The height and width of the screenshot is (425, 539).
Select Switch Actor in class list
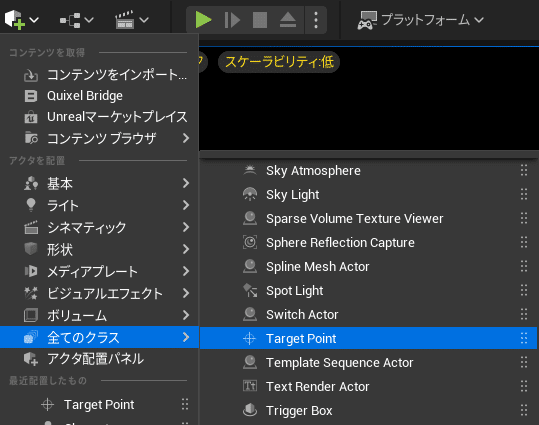[x=368, y=315]
